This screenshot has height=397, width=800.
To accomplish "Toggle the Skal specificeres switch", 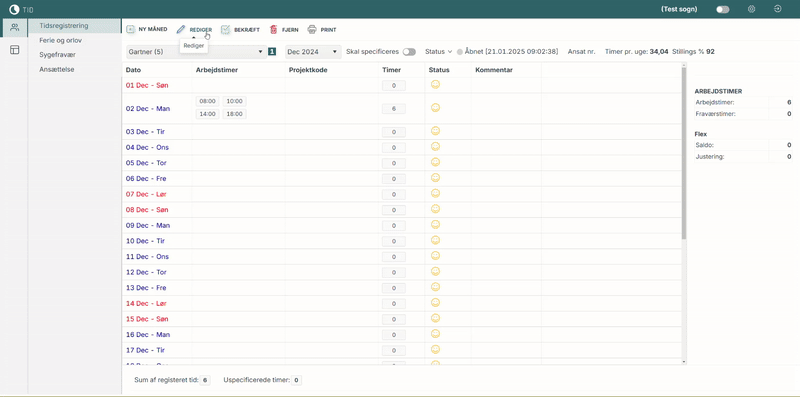I will click(x=409, y=52).
